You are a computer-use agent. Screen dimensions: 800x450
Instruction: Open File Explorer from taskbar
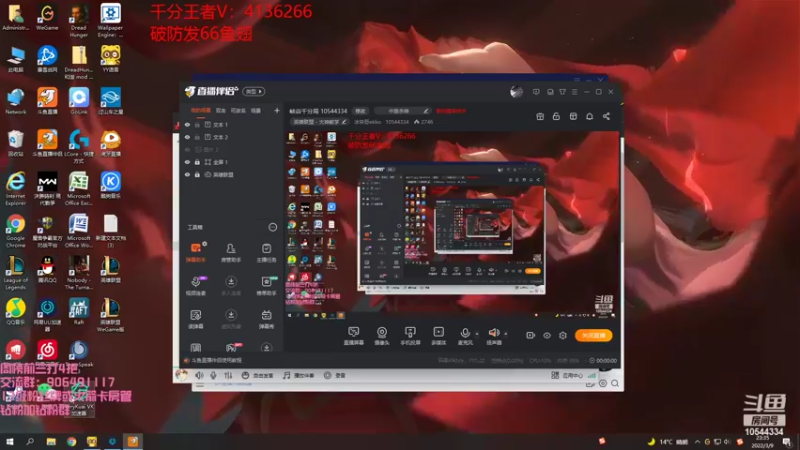coord(51,441)
